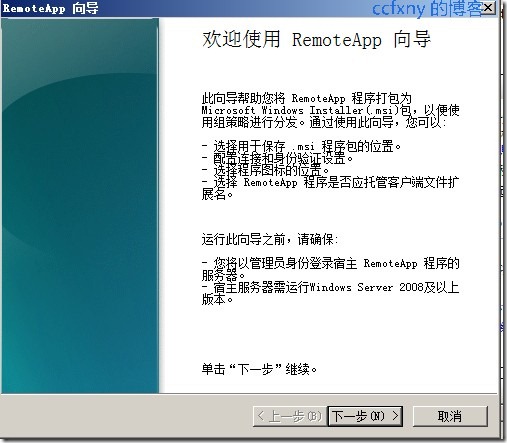The height and width of the screenshot is (443, 507).
Task: Click the bullet 配置连接和身份验证设置
Action: coord(277,158)
